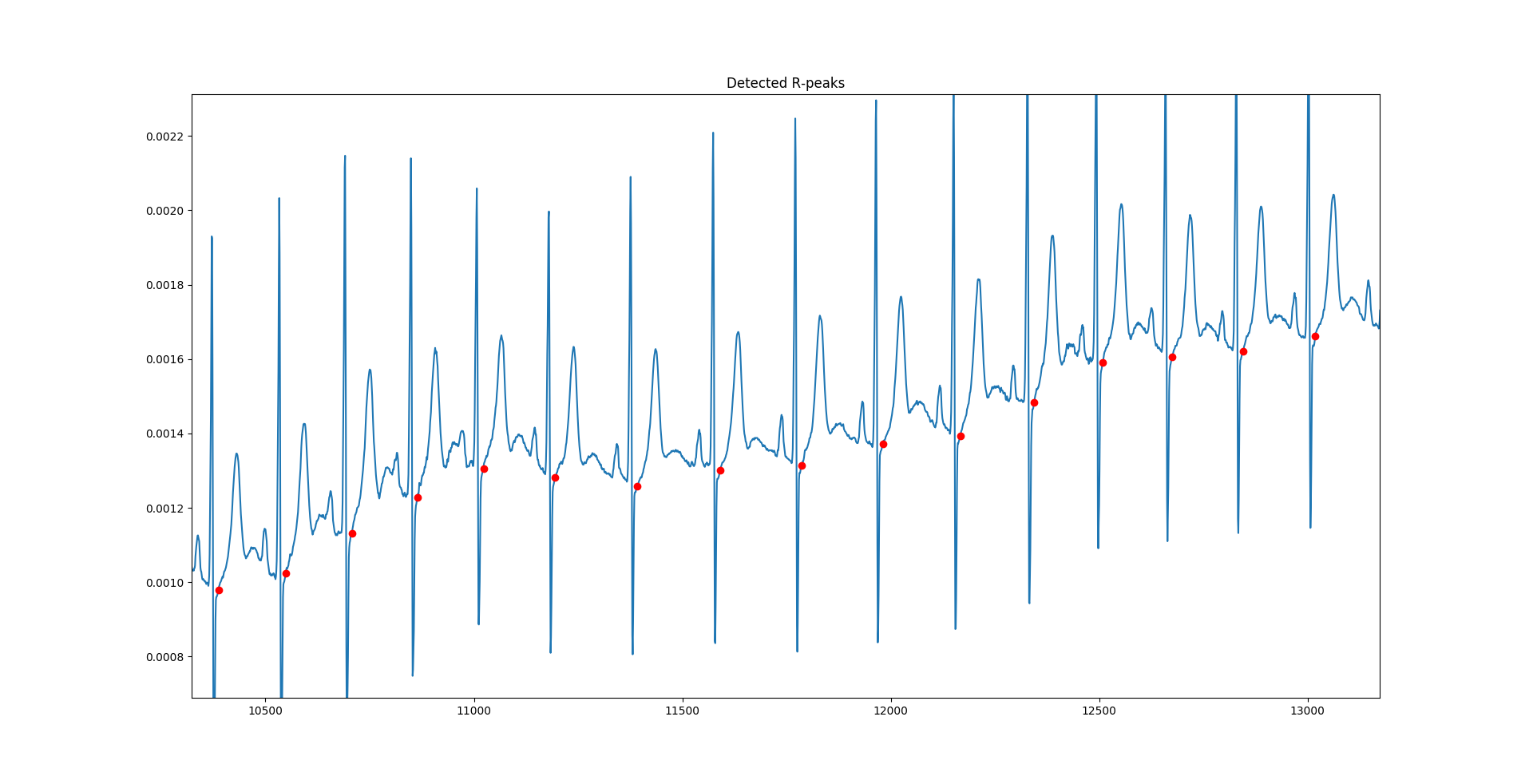Click the x-axis tick label 12500
The image size is (1533, 784).
1099,711
